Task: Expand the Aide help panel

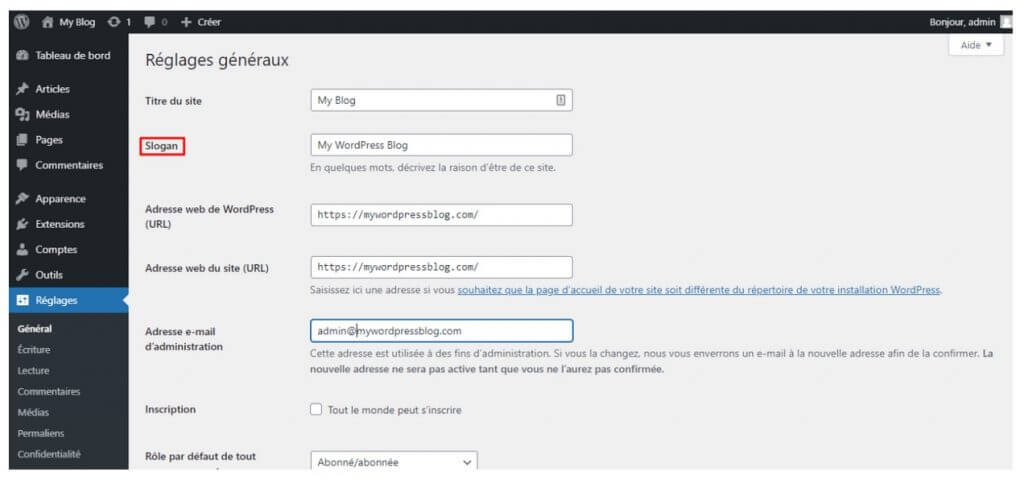Action: [976, 45]
